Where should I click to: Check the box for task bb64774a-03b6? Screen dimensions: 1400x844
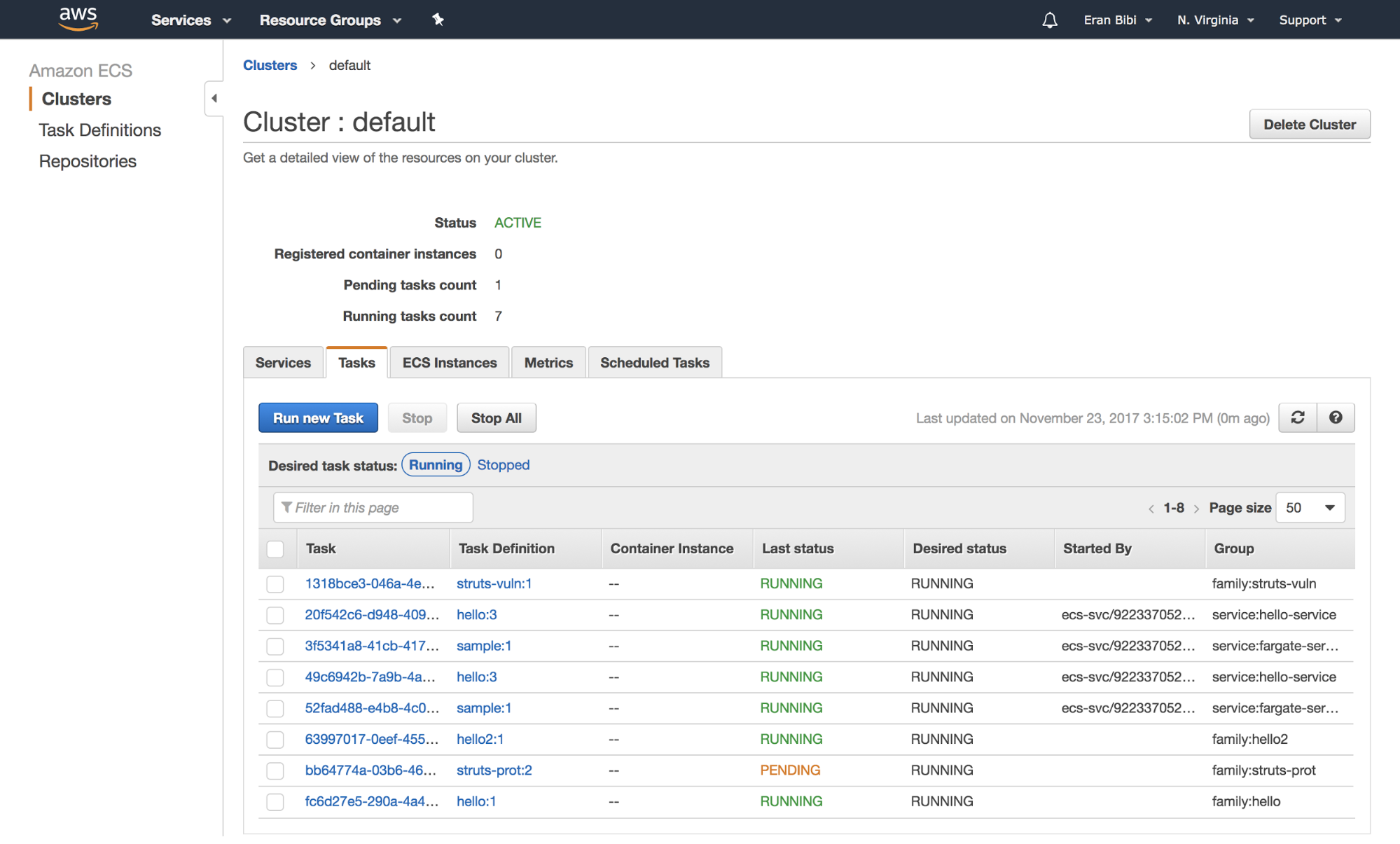coord(275,770)
